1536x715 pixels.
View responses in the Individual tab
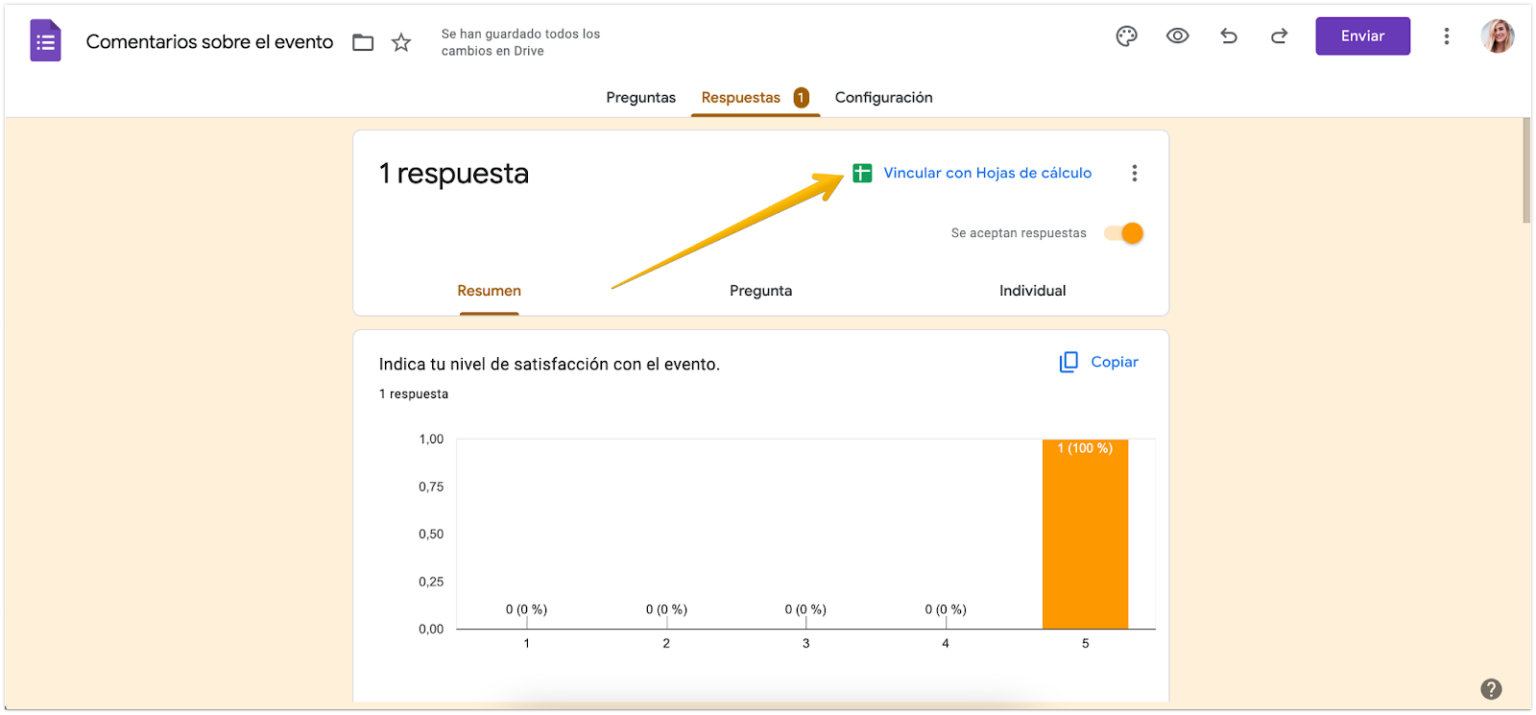point(1032,290)
